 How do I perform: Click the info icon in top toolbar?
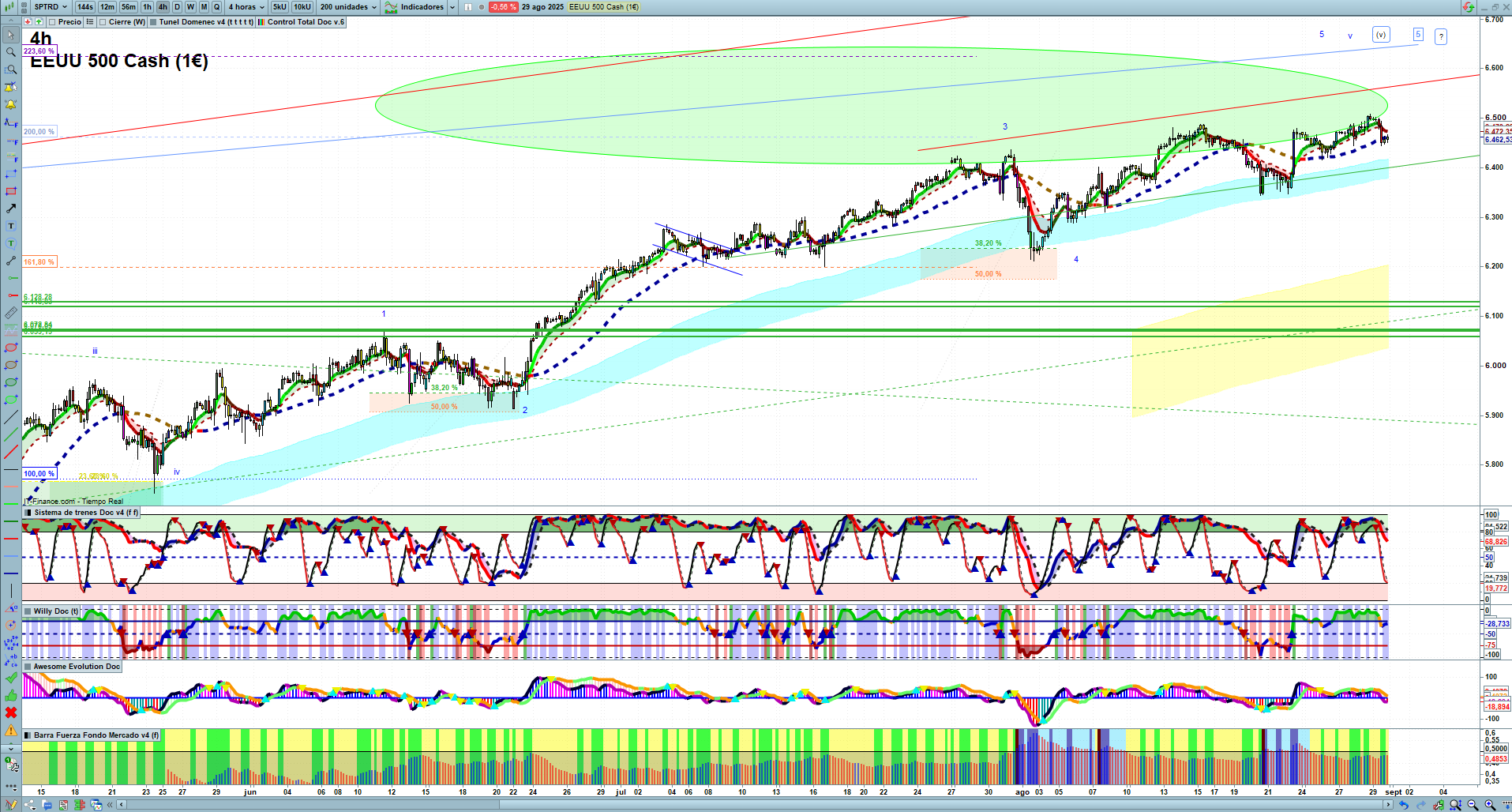467,7
